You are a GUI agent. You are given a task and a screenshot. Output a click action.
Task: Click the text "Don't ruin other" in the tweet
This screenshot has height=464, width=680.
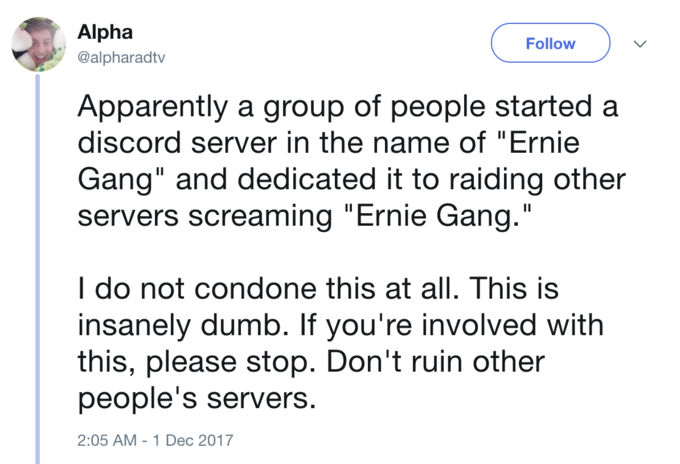(435, 361)
